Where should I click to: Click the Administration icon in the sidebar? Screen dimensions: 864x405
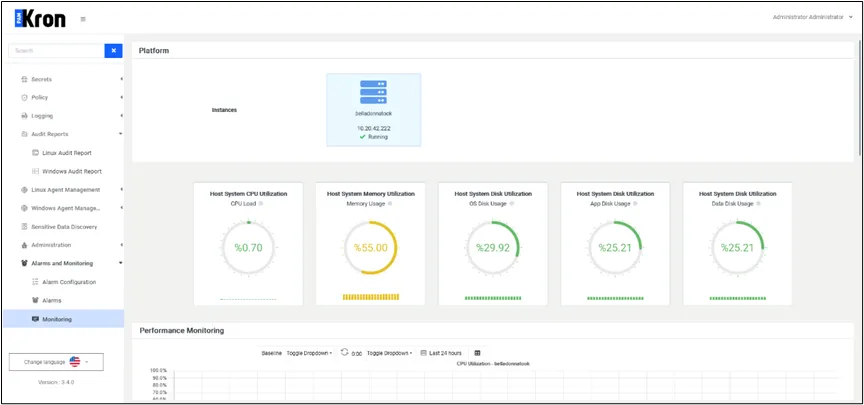click(24, 245)
